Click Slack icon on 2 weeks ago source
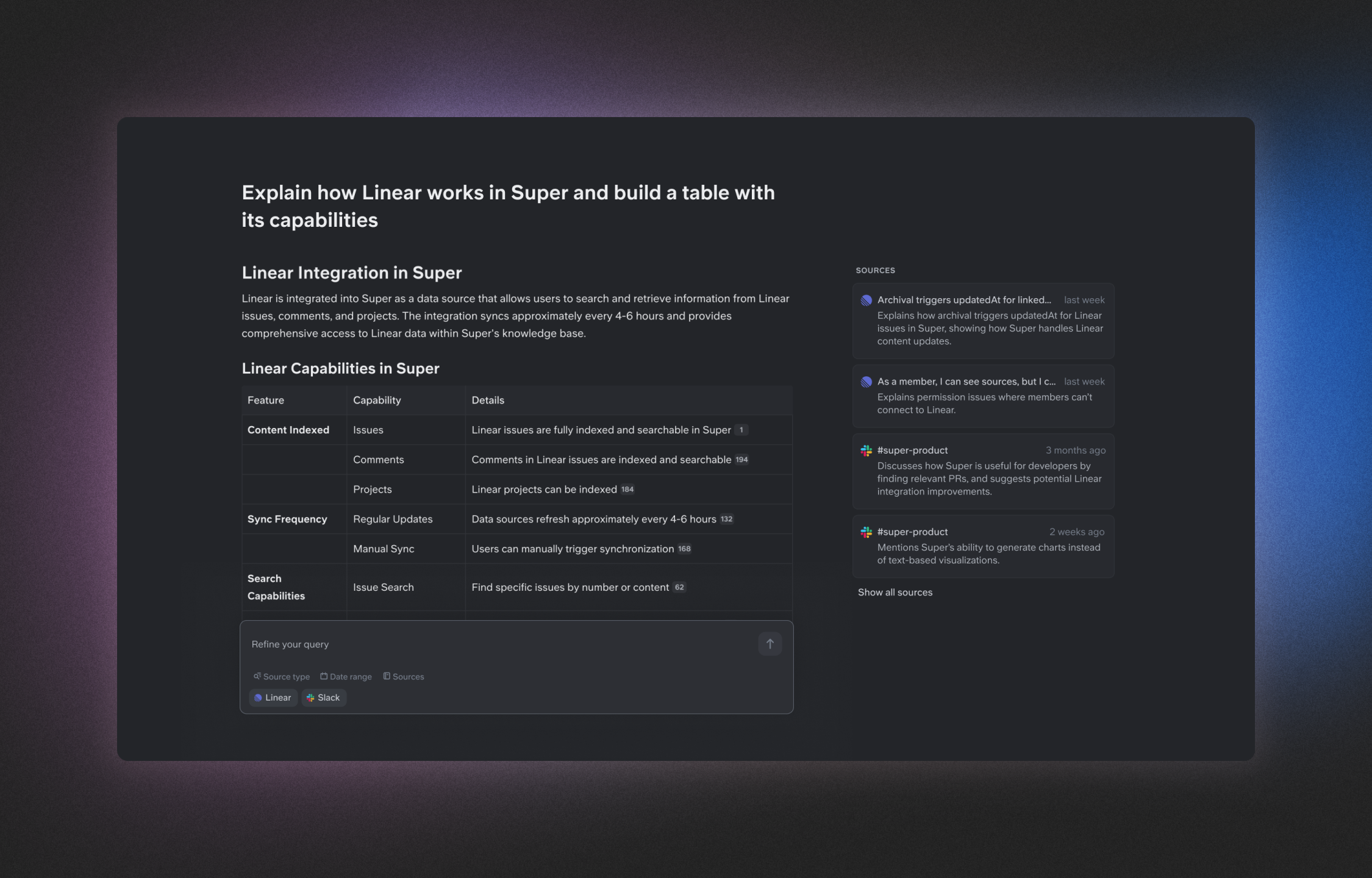The image size is (1372, 878). tap(866, 532)
